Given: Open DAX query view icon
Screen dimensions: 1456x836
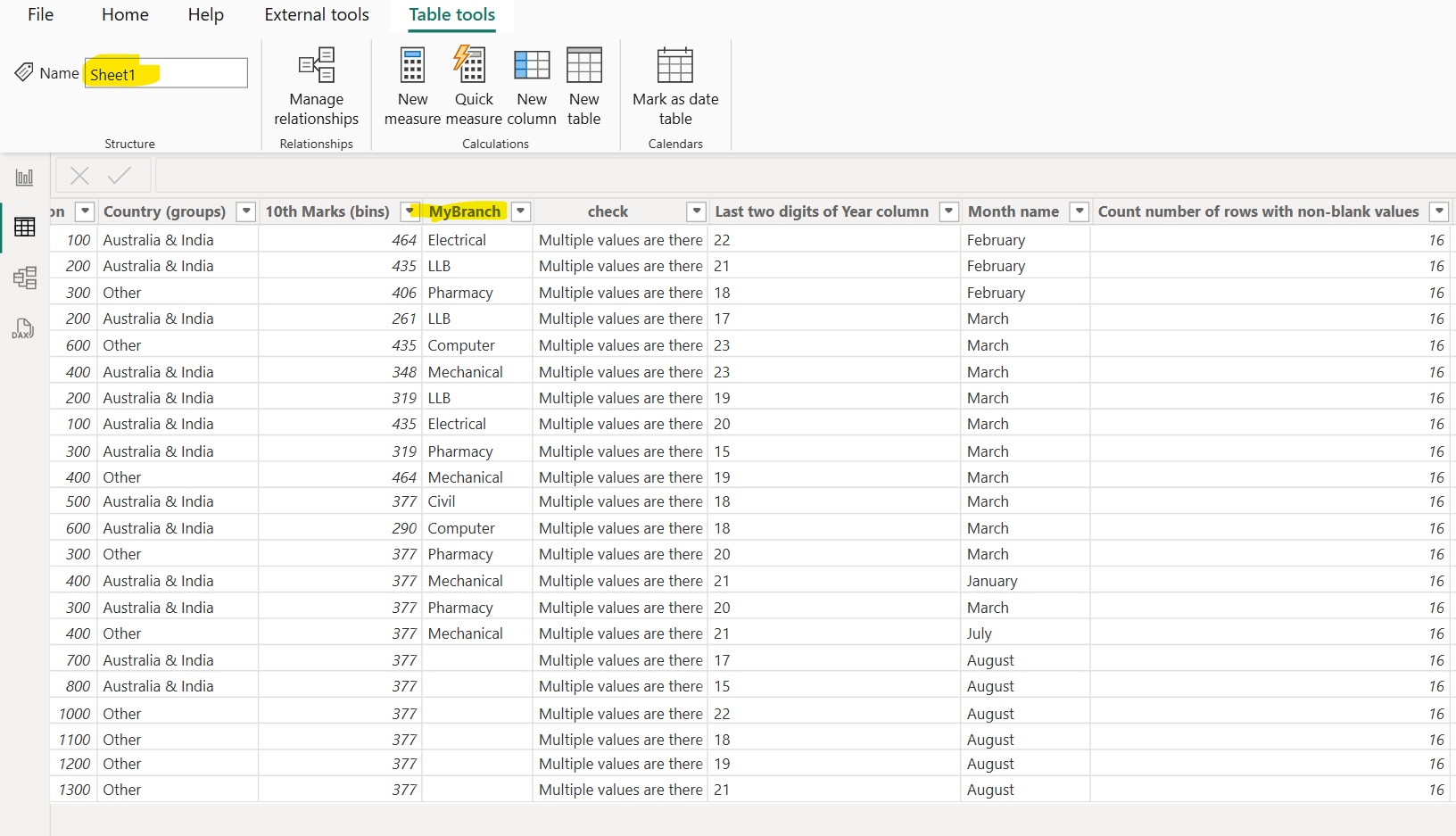Looking at the screenshot, I should click(24, 329).
